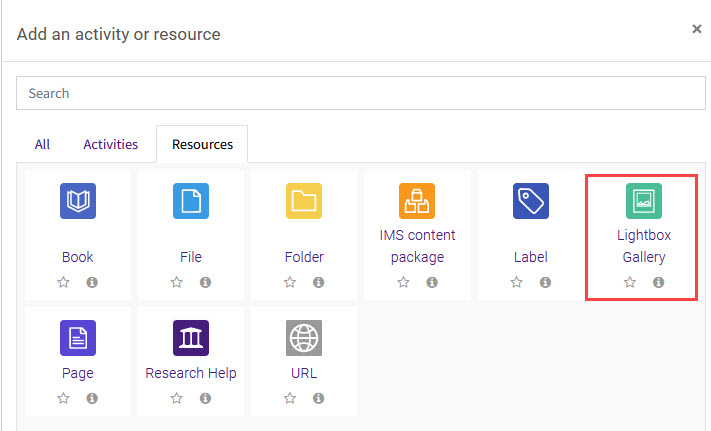Star Lightbox Gallery as a favourite
Image resolution: width=711 pixels, height=431 pixels.
pos(630,282)
